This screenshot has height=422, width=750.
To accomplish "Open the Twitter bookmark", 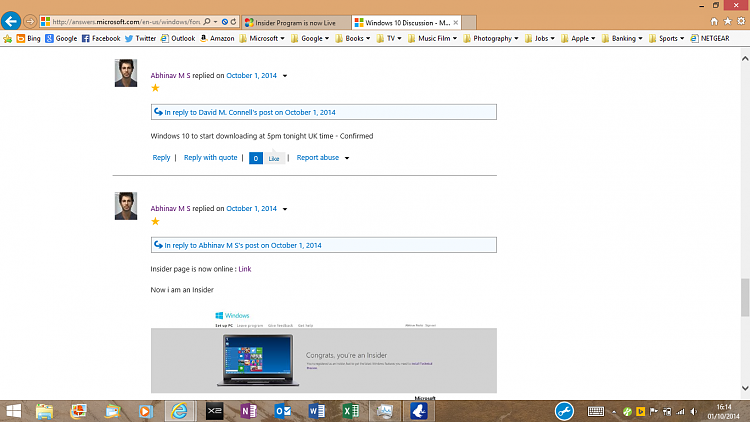I will 140,38.
